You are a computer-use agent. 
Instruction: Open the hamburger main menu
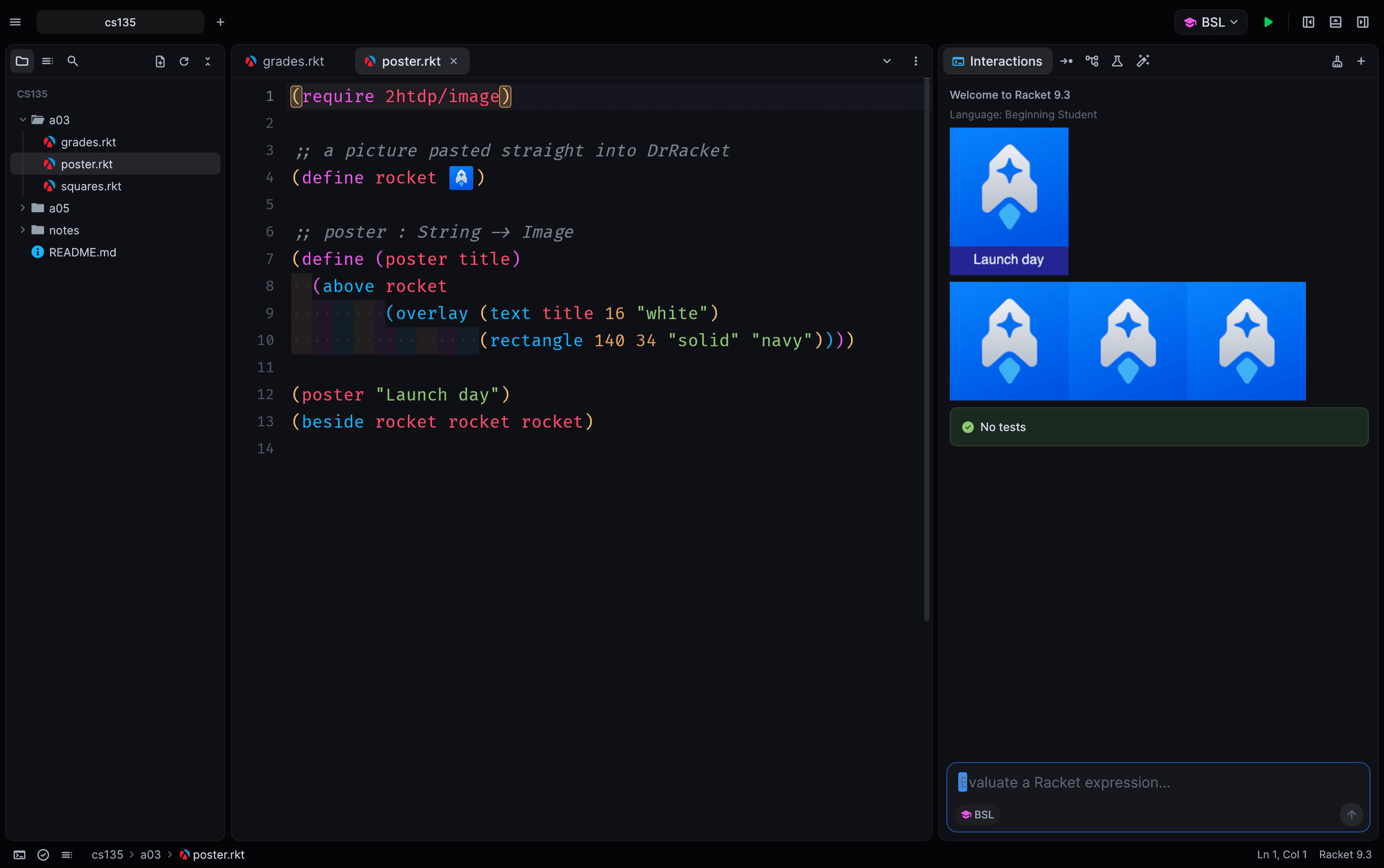coord(16,22)
